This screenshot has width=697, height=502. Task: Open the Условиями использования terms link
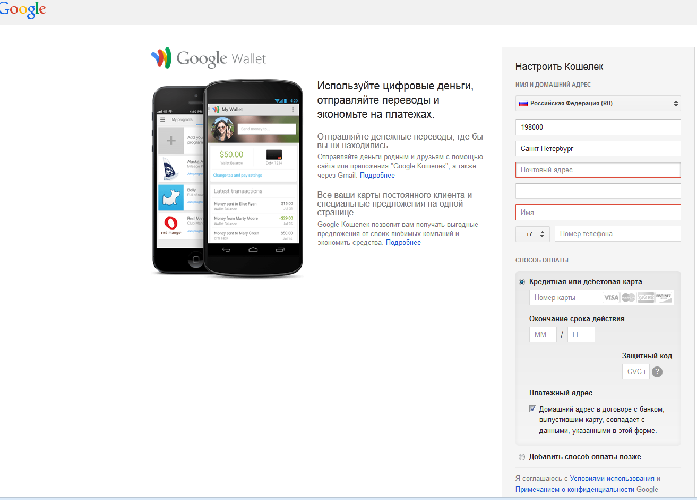612,478
